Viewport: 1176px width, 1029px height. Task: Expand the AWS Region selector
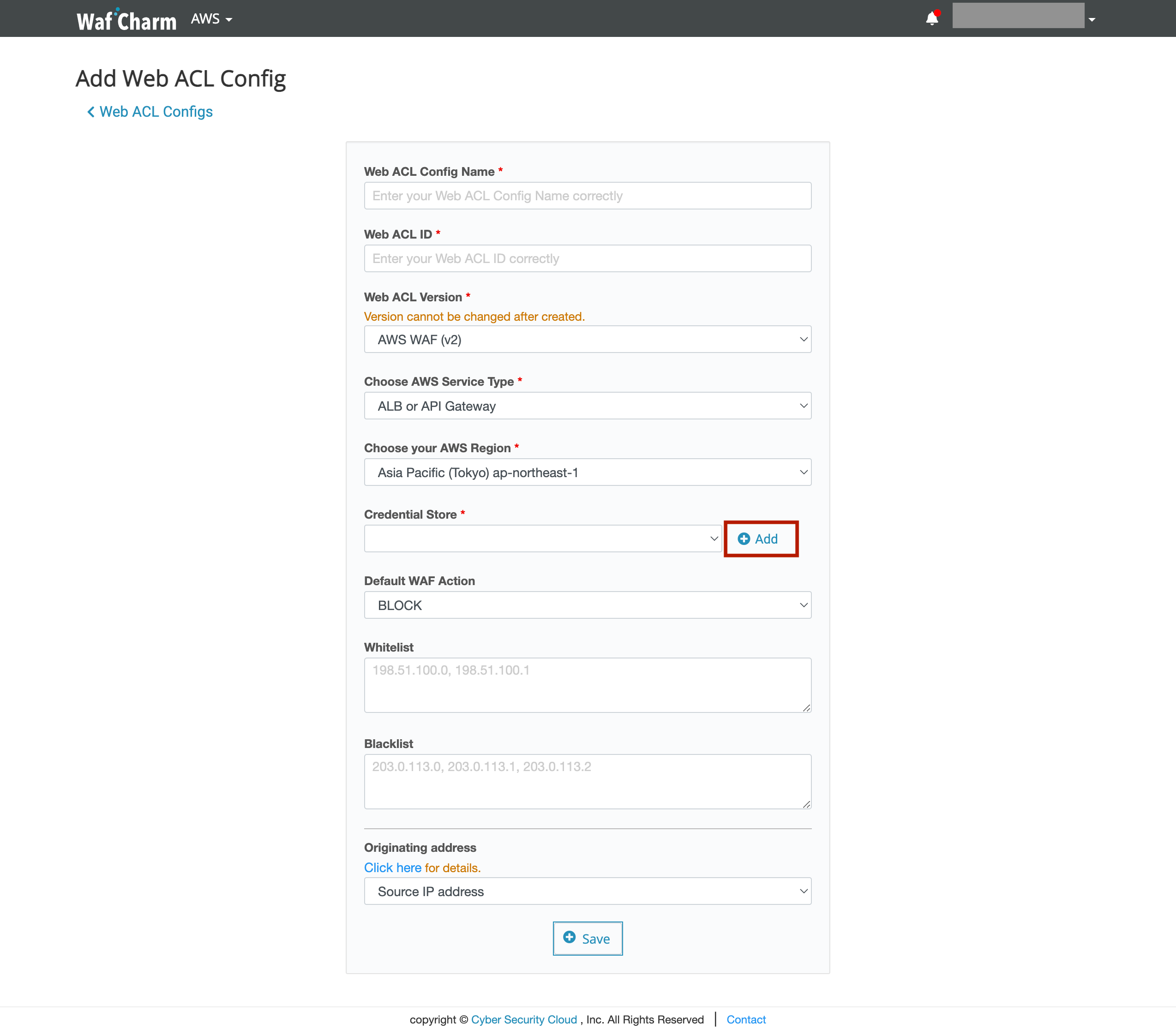587,472
